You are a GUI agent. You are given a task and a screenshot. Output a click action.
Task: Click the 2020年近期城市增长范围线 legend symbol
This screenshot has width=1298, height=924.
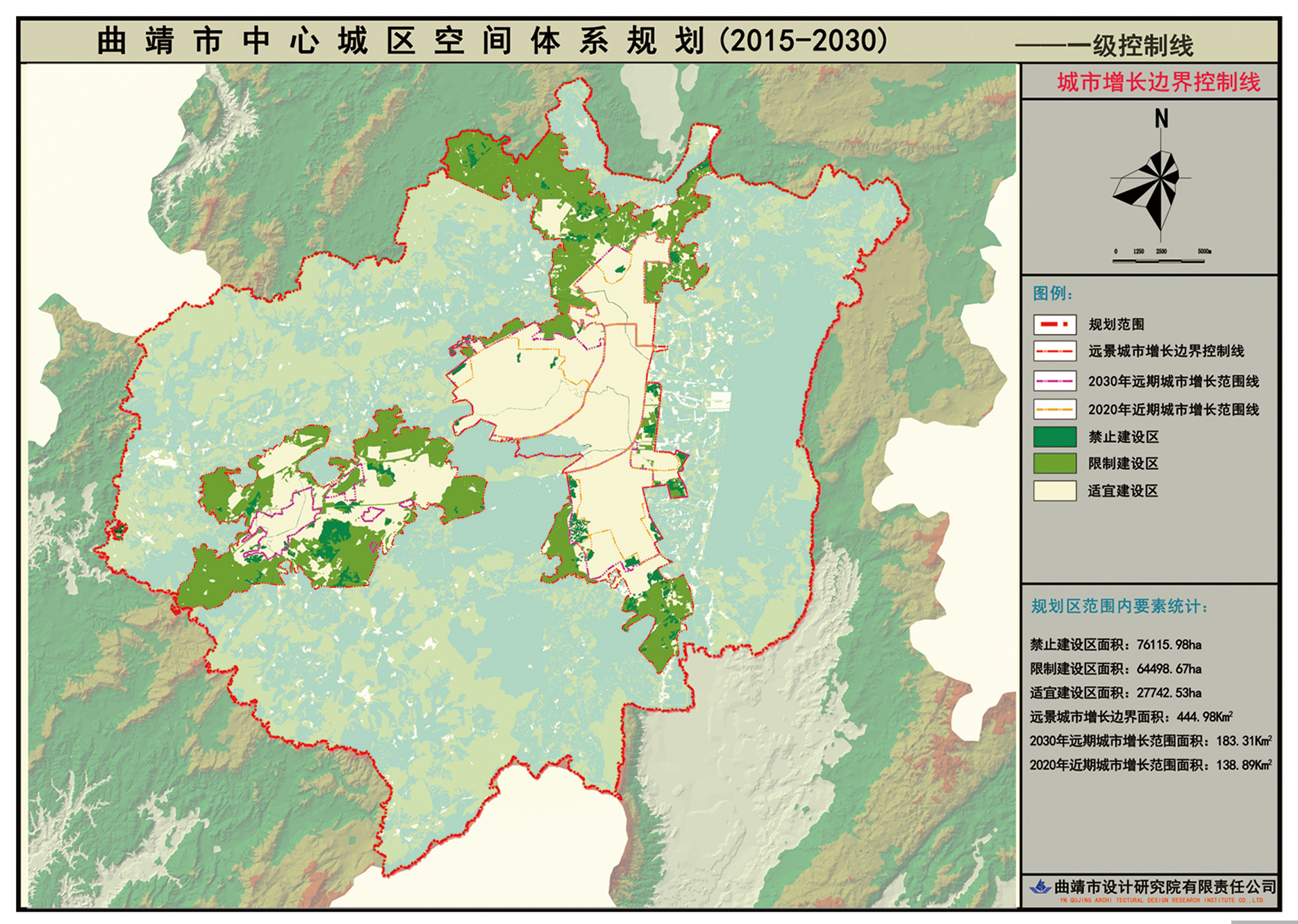(1054, 410)
